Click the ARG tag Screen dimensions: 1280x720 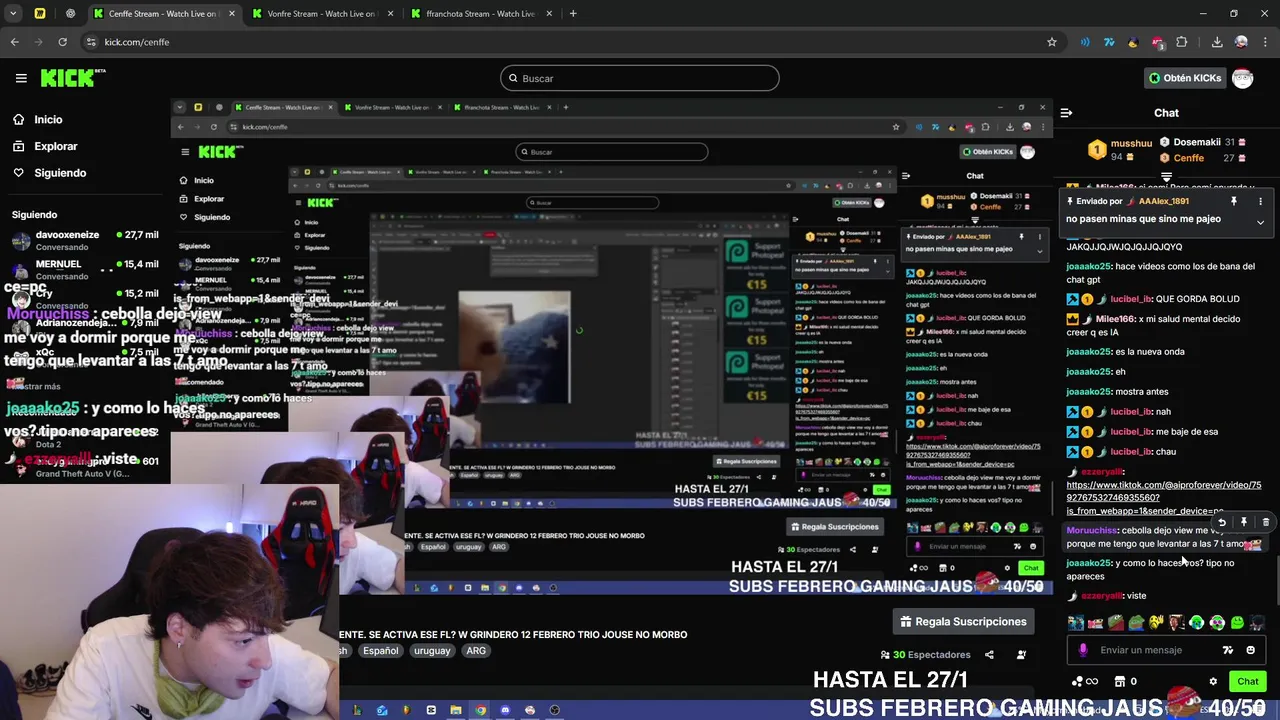(476, 650)
